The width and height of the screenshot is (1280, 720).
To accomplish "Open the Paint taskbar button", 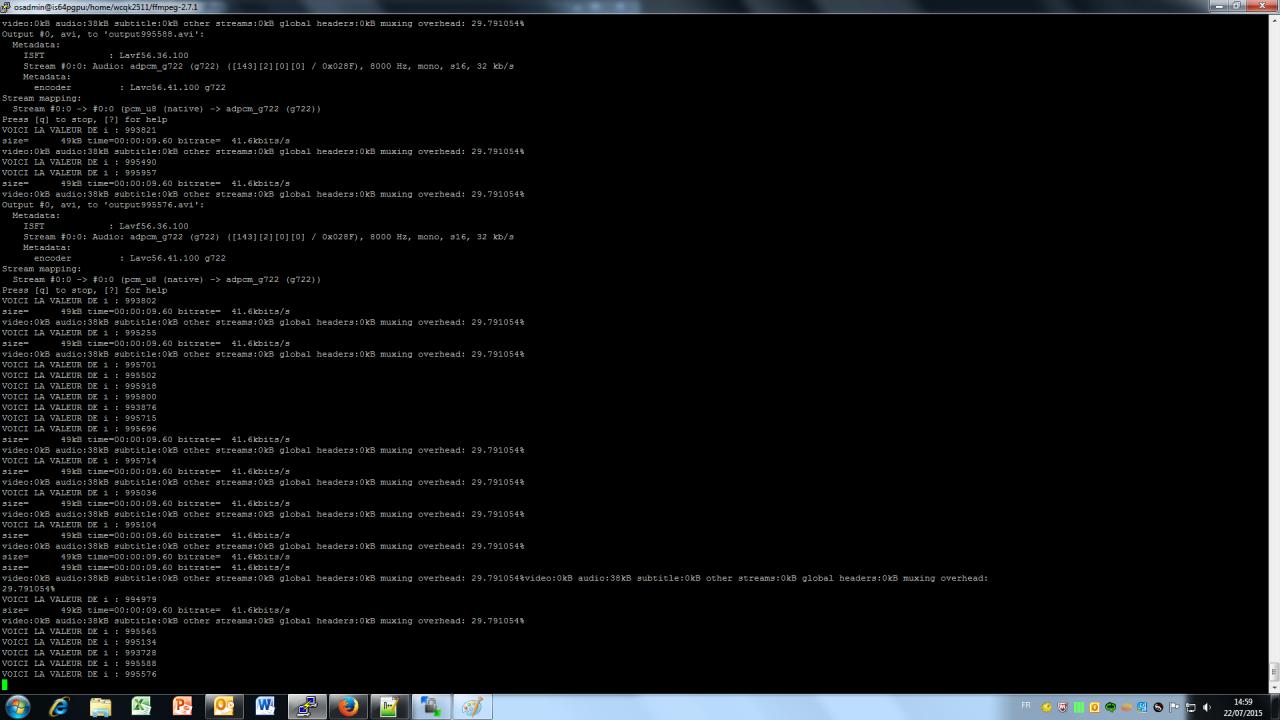I will [x=472, y=707].
